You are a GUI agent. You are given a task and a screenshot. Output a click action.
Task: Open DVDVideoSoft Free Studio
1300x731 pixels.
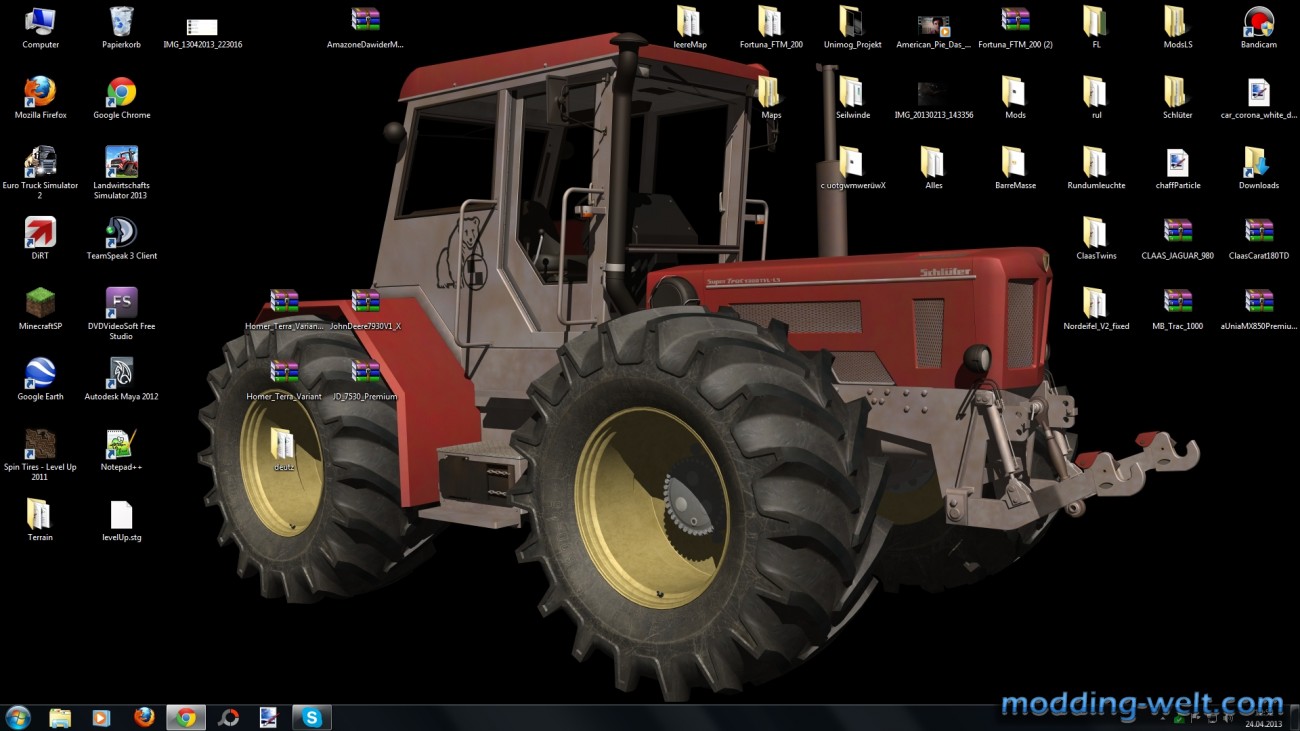[121, 314]
